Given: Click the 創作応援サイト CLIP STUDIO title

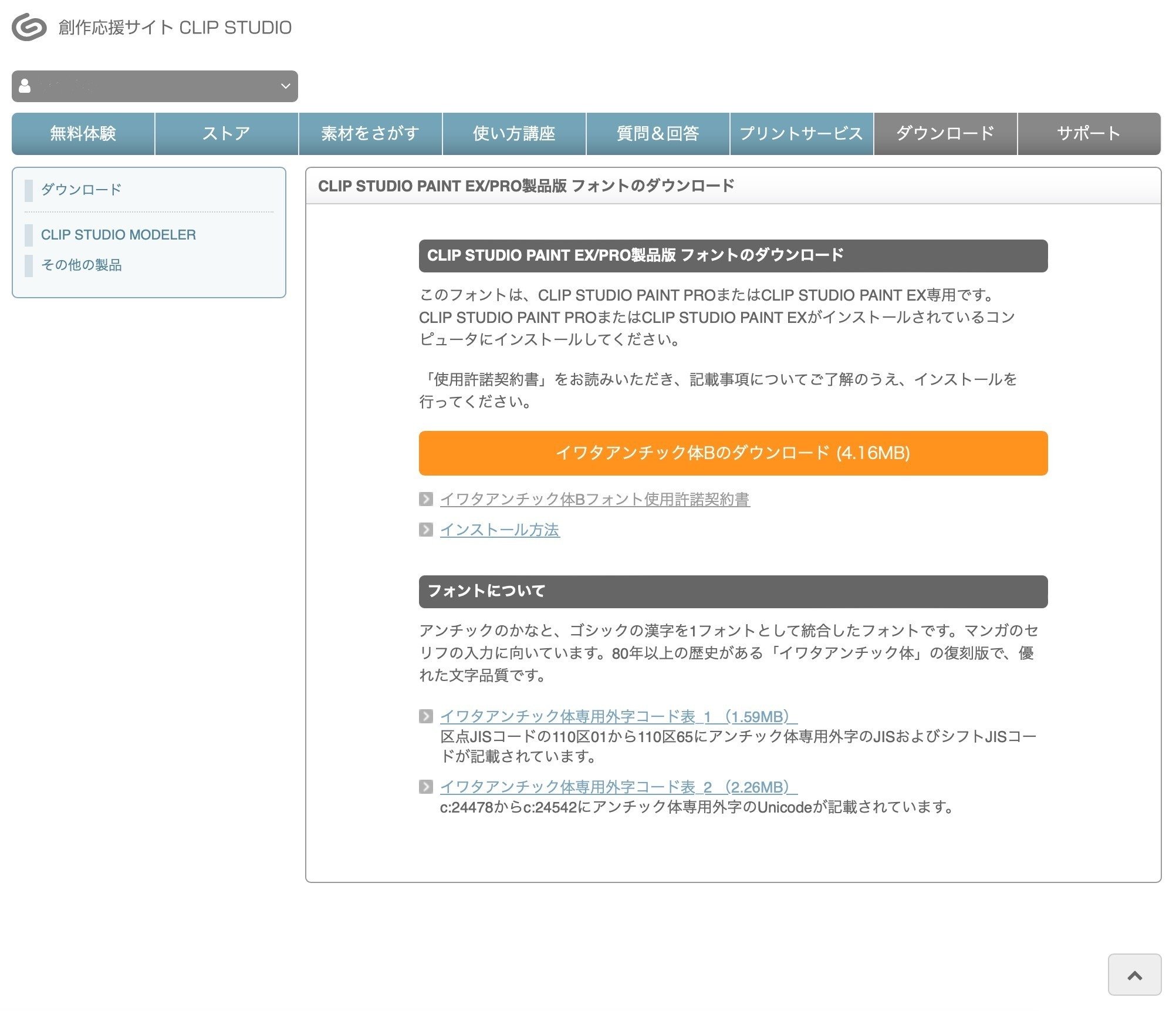Looking at the screenshot, I should pos(175,28).
